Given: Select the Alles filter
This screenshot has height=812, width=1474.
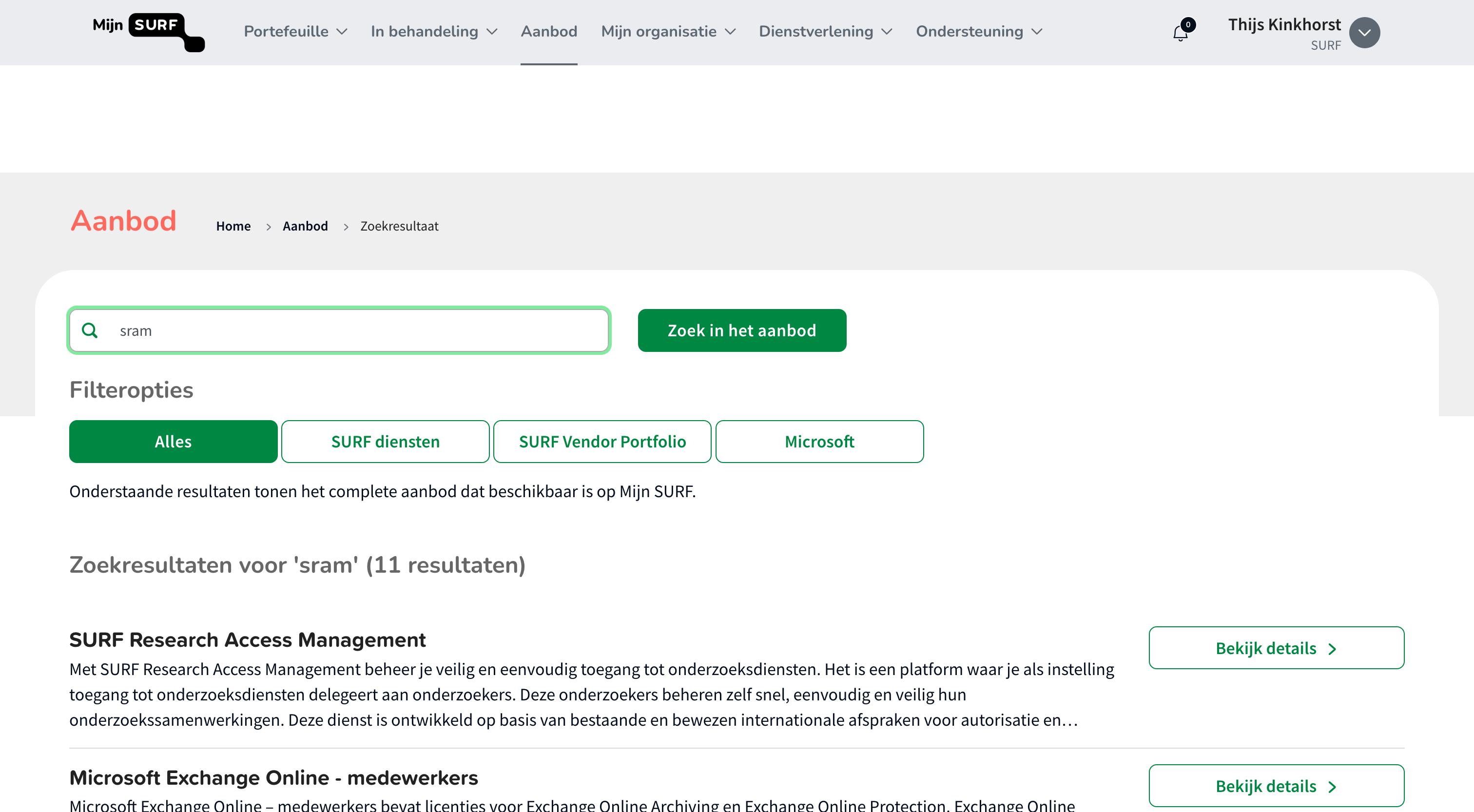Looking at the screenshot, I should (x=174, y=441).
